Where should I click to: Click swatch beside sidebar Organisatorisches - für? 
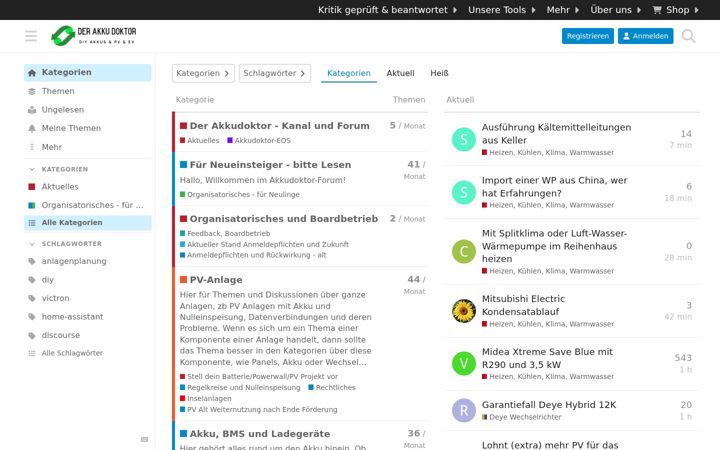(x=32, y=205)
